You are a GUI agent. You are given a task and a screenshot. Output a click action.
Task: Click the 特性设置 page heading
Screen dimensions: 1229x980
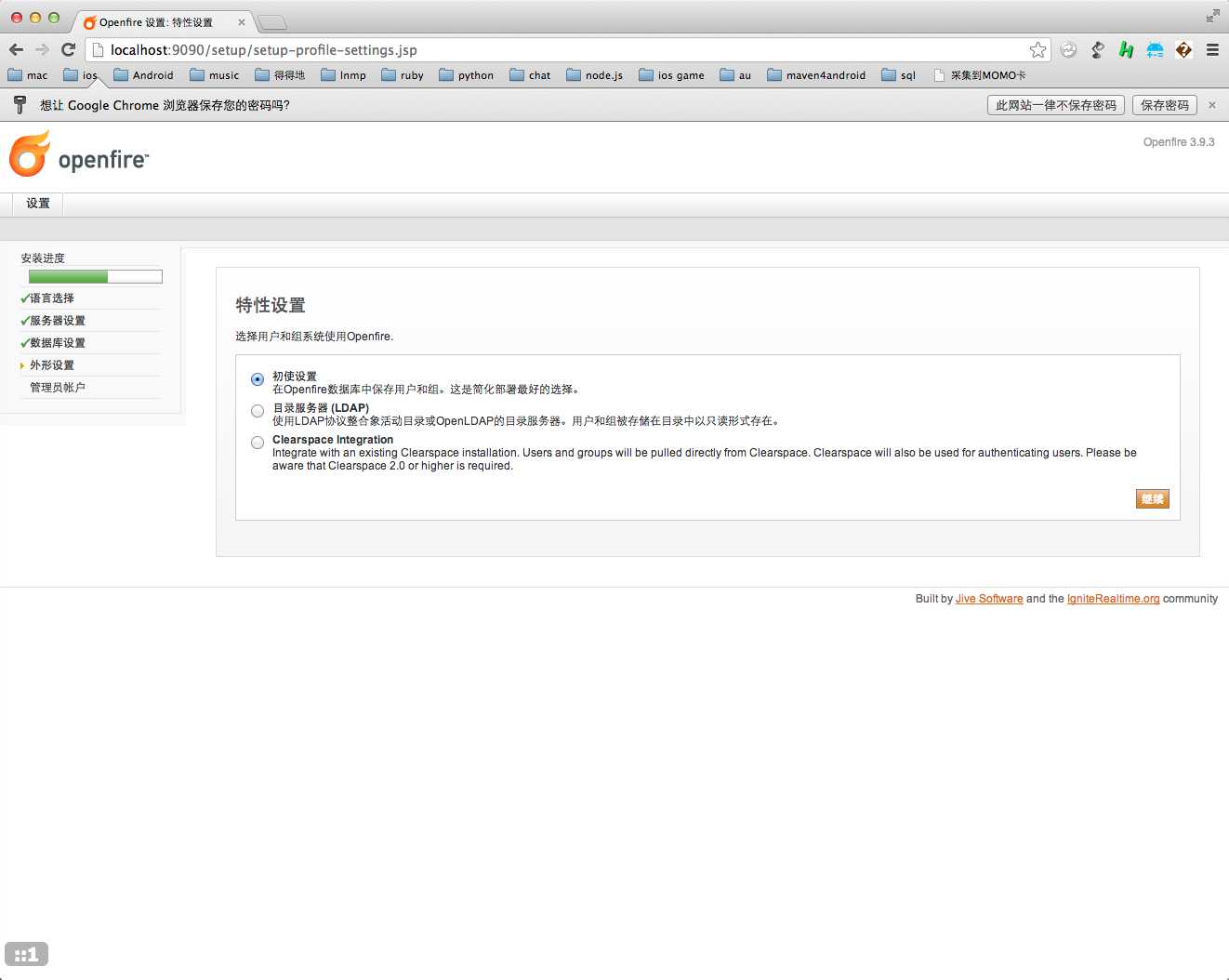point(271,305)
